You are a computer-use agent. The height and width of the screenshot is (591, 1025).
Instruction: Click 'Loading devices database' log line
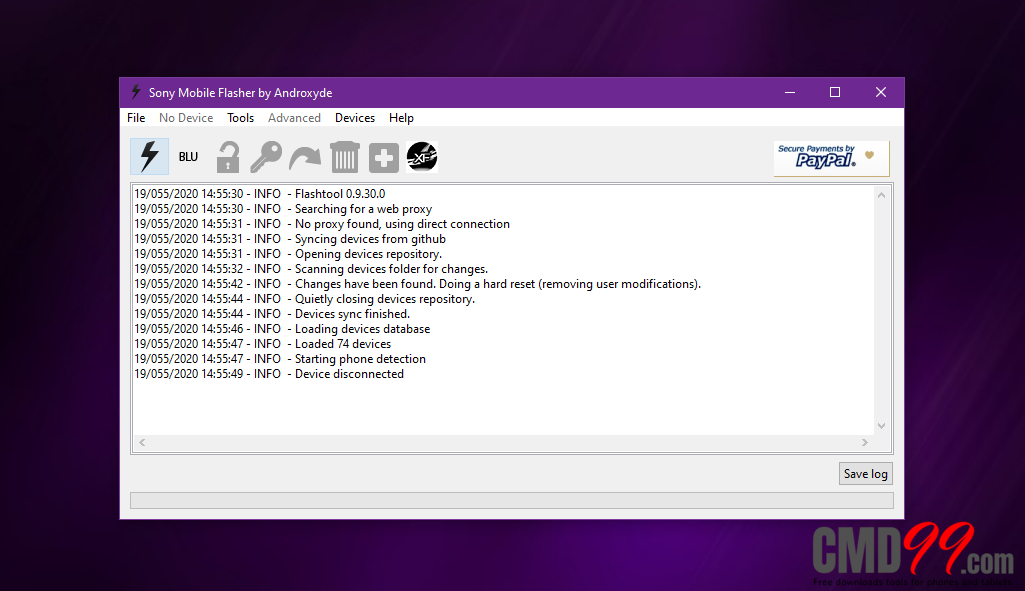(282, 329)
